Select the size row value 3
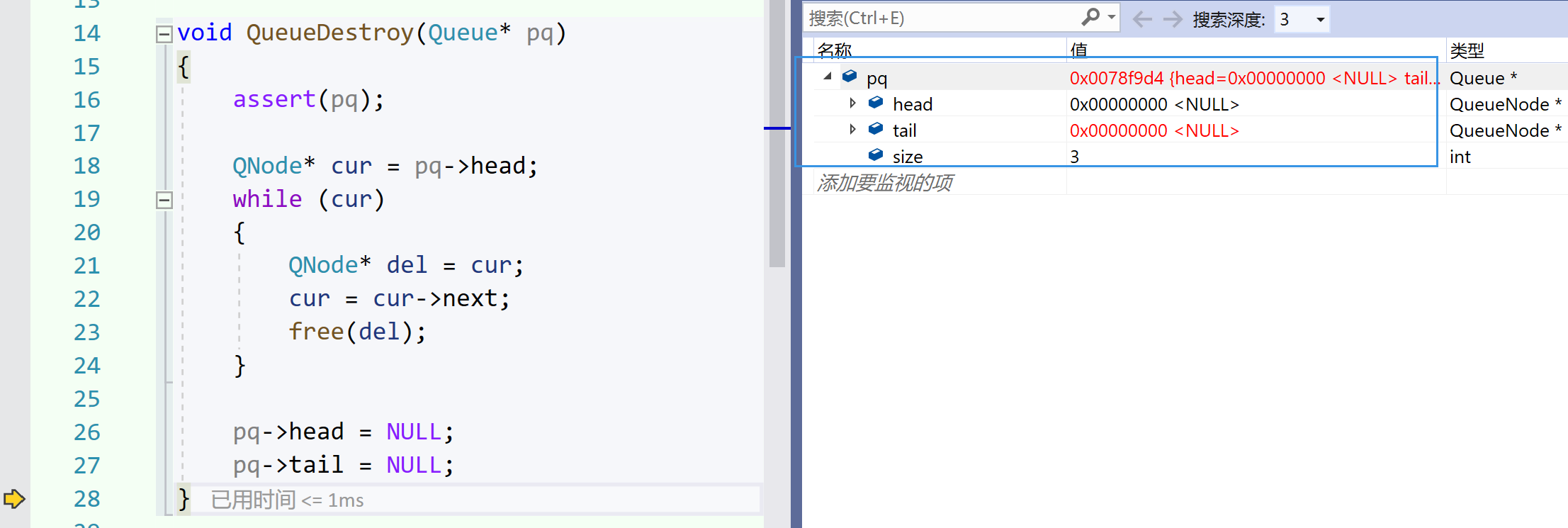Image resolution: width=1568 pixels, height=528 pixels. tap(1074, 157)
